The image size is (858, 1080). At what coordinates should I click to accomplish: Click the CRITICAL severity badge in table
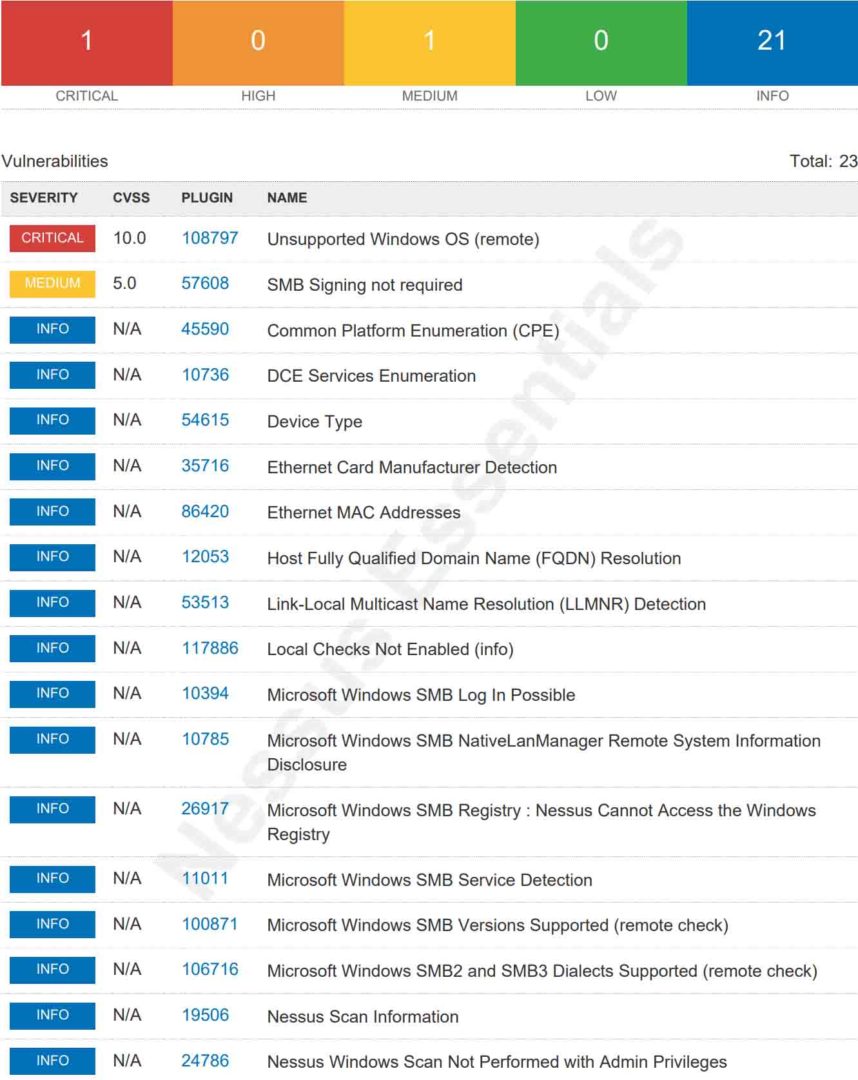pyautogui.click(x=53, y=239)
